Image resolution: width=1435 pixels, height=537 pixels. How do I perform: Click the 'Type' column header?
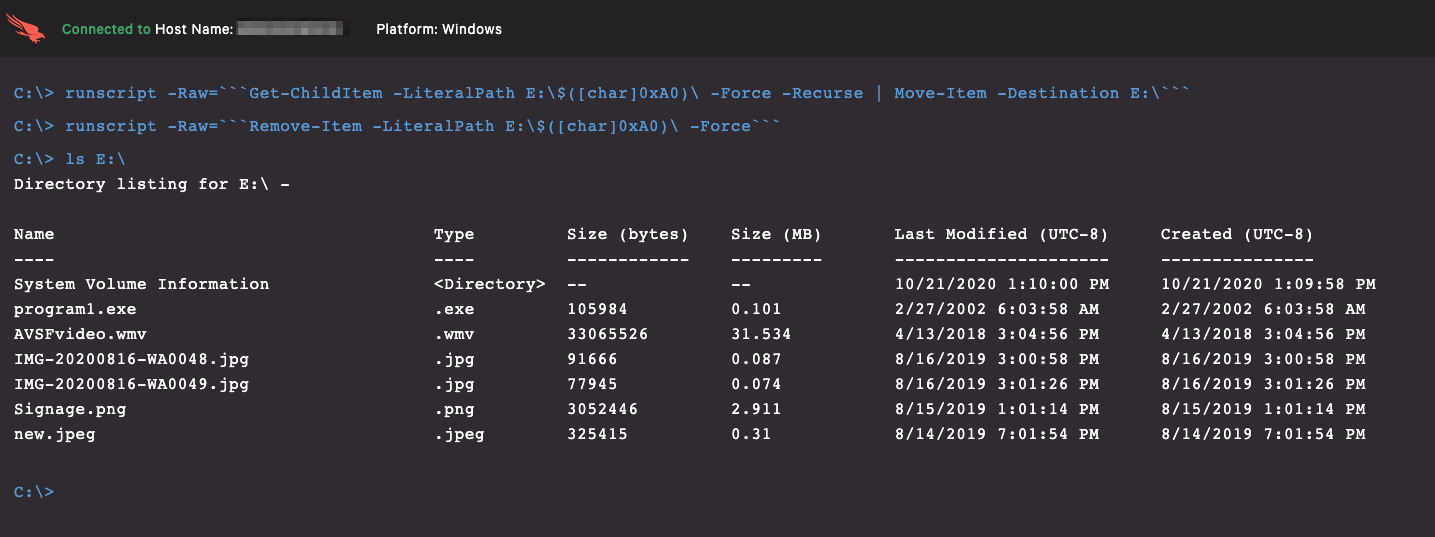point(454,234)
